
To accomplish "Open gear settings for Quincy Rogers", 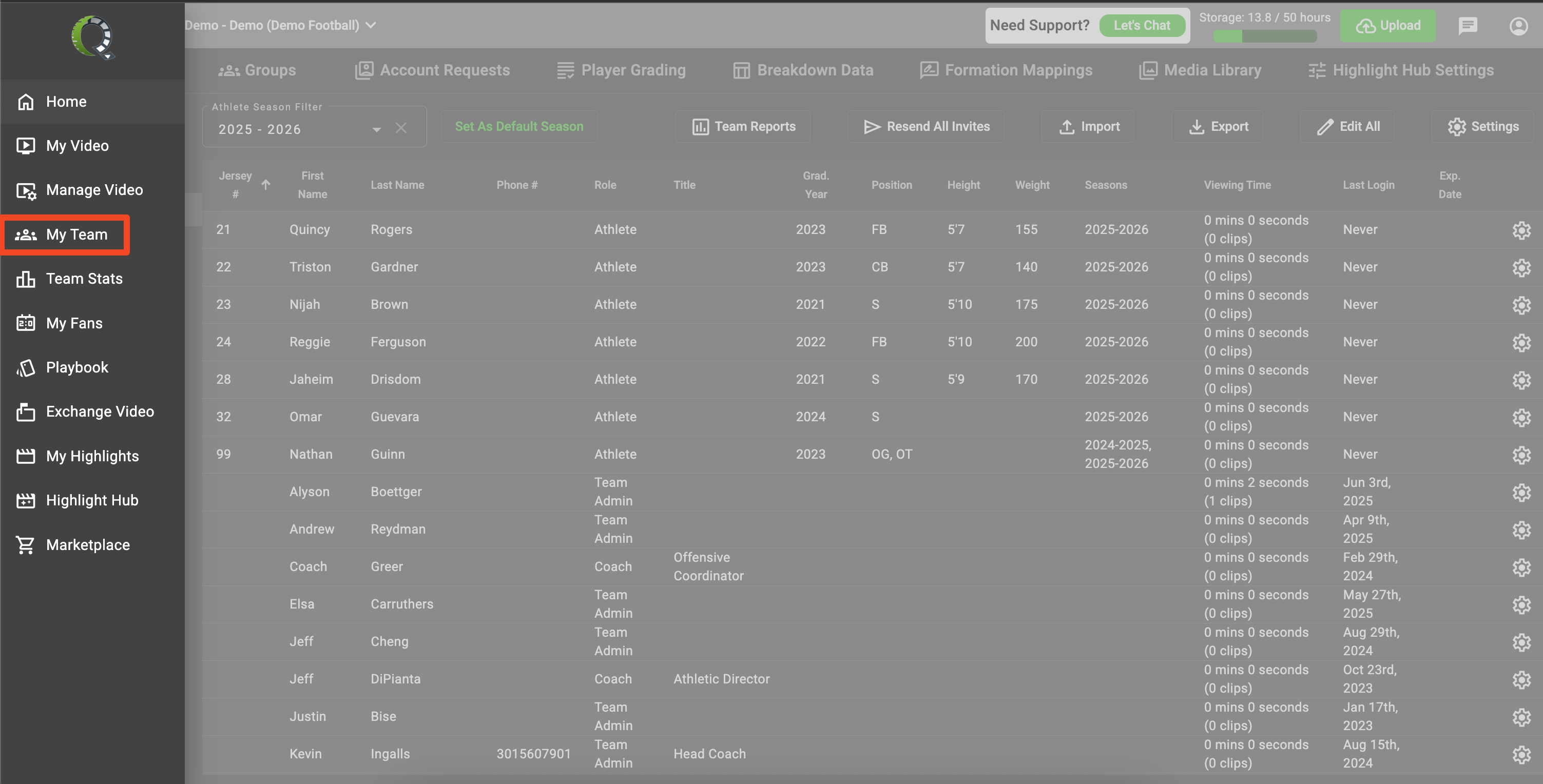I will [x=1521, y=230].
